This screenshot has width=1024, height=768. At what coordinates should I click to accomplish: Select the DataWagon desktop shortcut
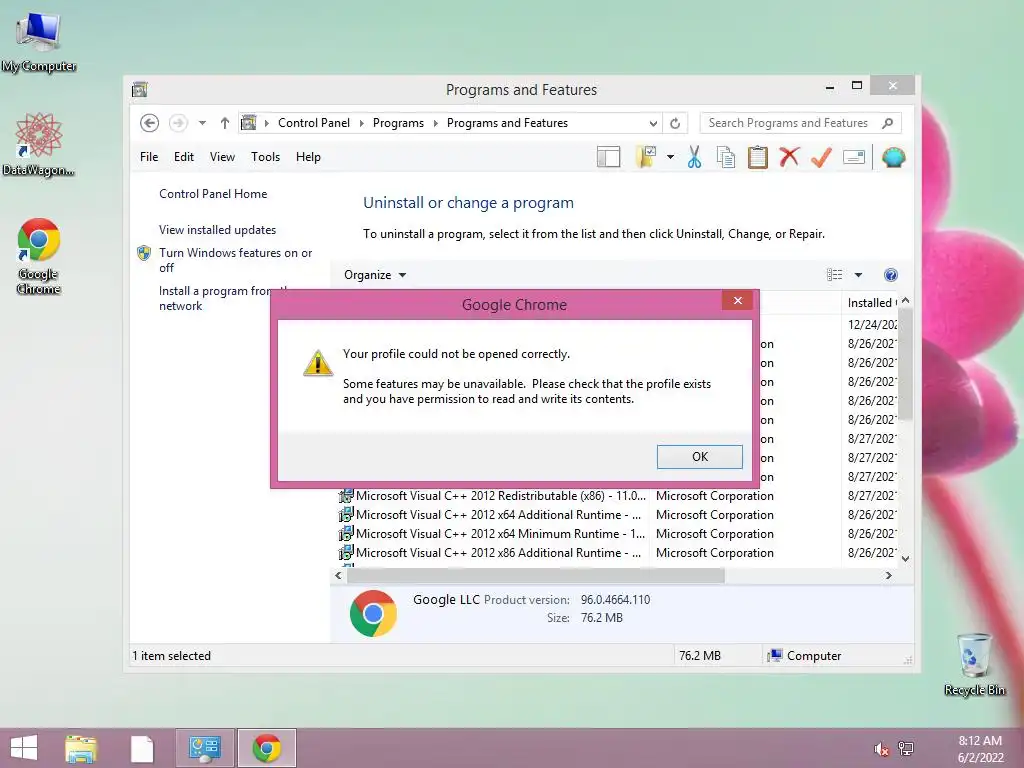tap(39, 144)
